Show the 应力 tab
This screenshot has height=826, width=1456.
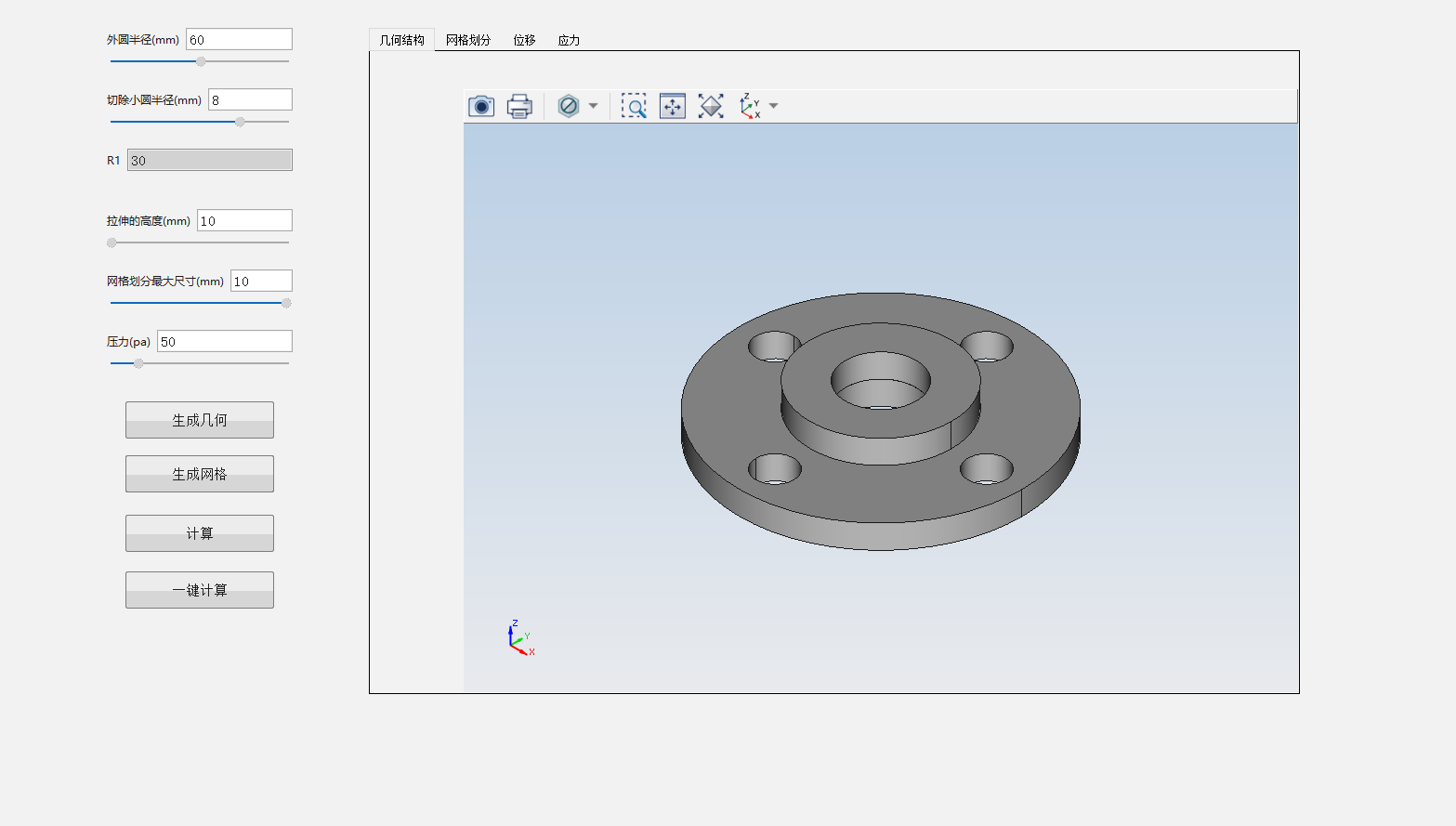coord(570,40)
